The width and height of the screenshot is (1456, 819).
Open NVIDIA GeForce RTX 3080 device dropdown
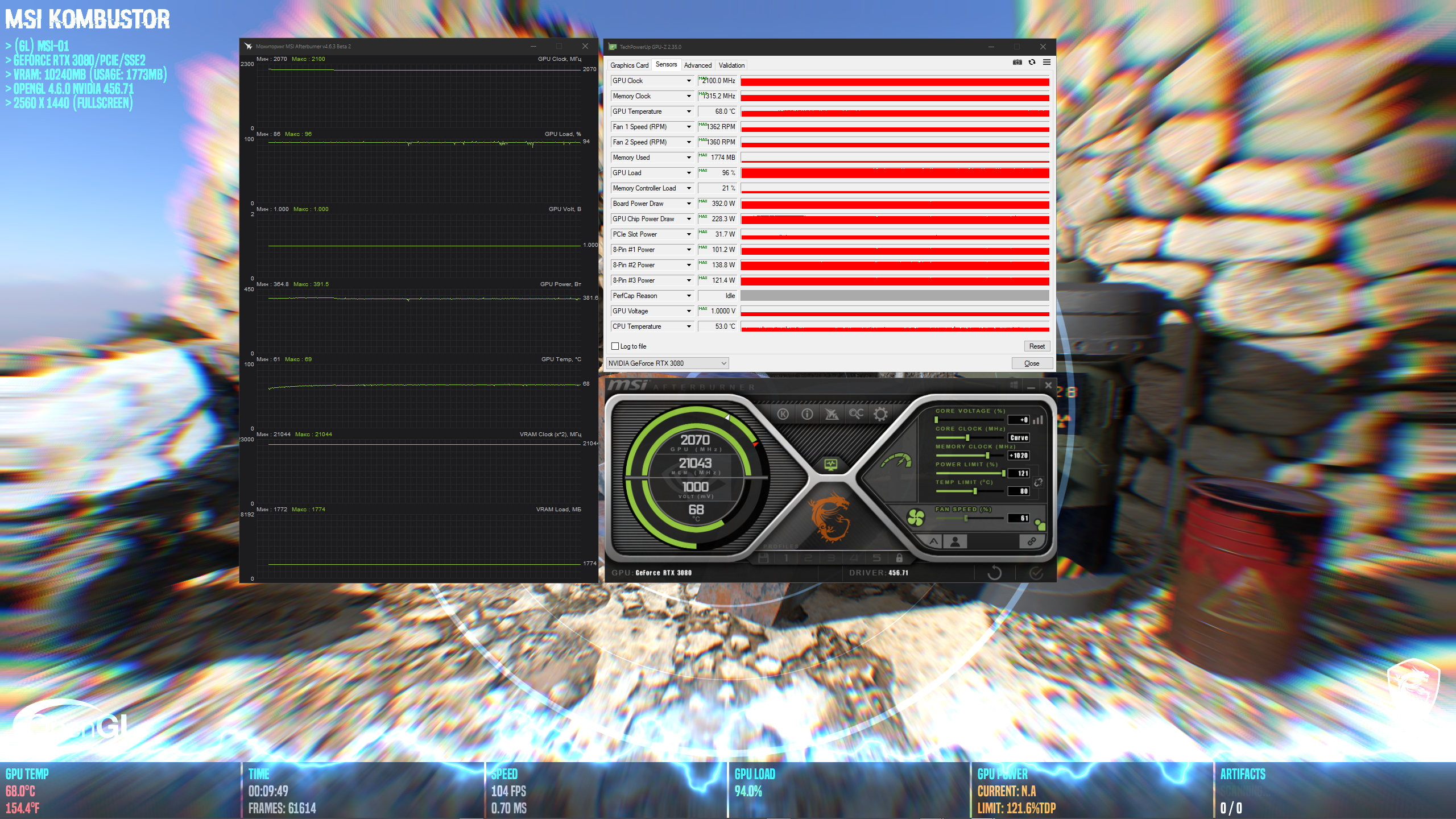click(668, 363)
